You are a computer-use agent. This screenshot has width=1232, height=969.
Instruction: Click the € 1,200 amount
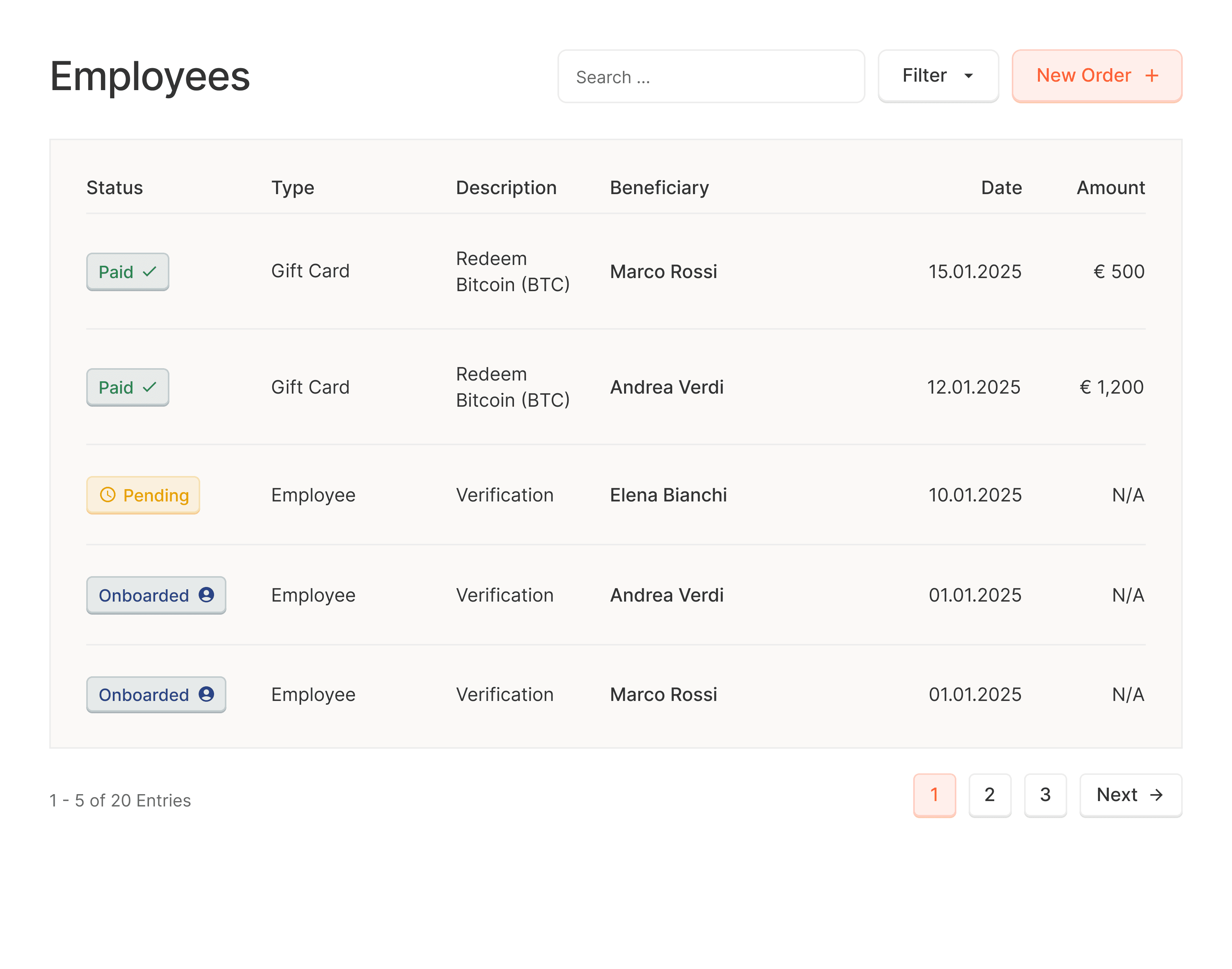[x=1111, y=387]
